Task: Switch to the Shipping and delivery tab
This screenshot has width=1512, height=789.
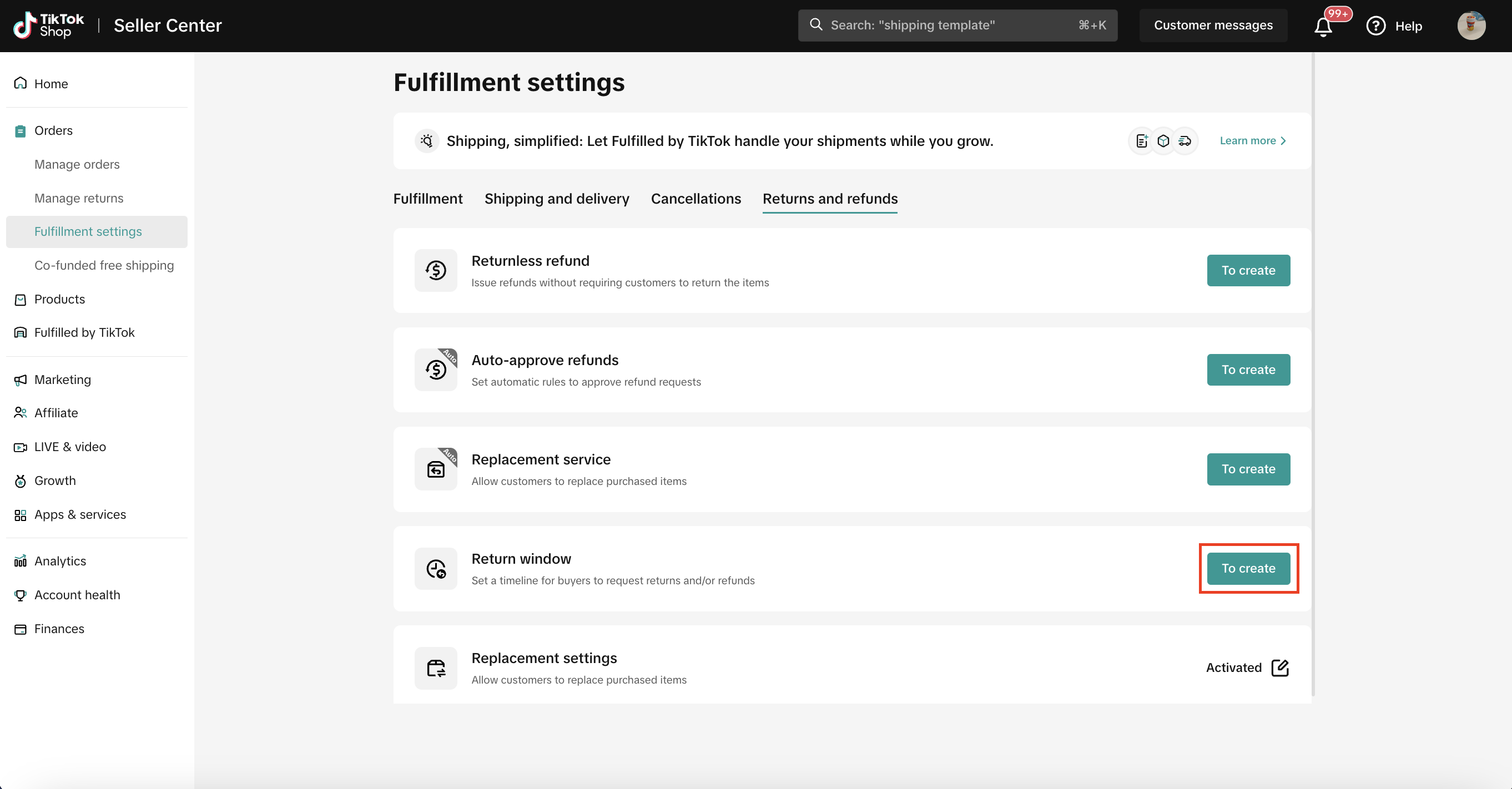Action: pyautogui.click(x=556, y=199)
